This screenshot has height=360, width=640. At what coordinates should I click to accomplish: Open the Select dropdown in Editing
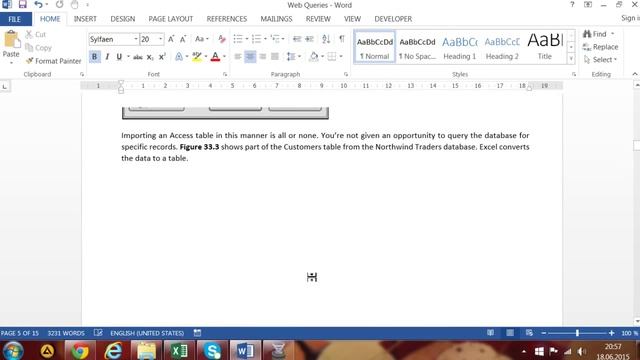click(x=600, y=60)
